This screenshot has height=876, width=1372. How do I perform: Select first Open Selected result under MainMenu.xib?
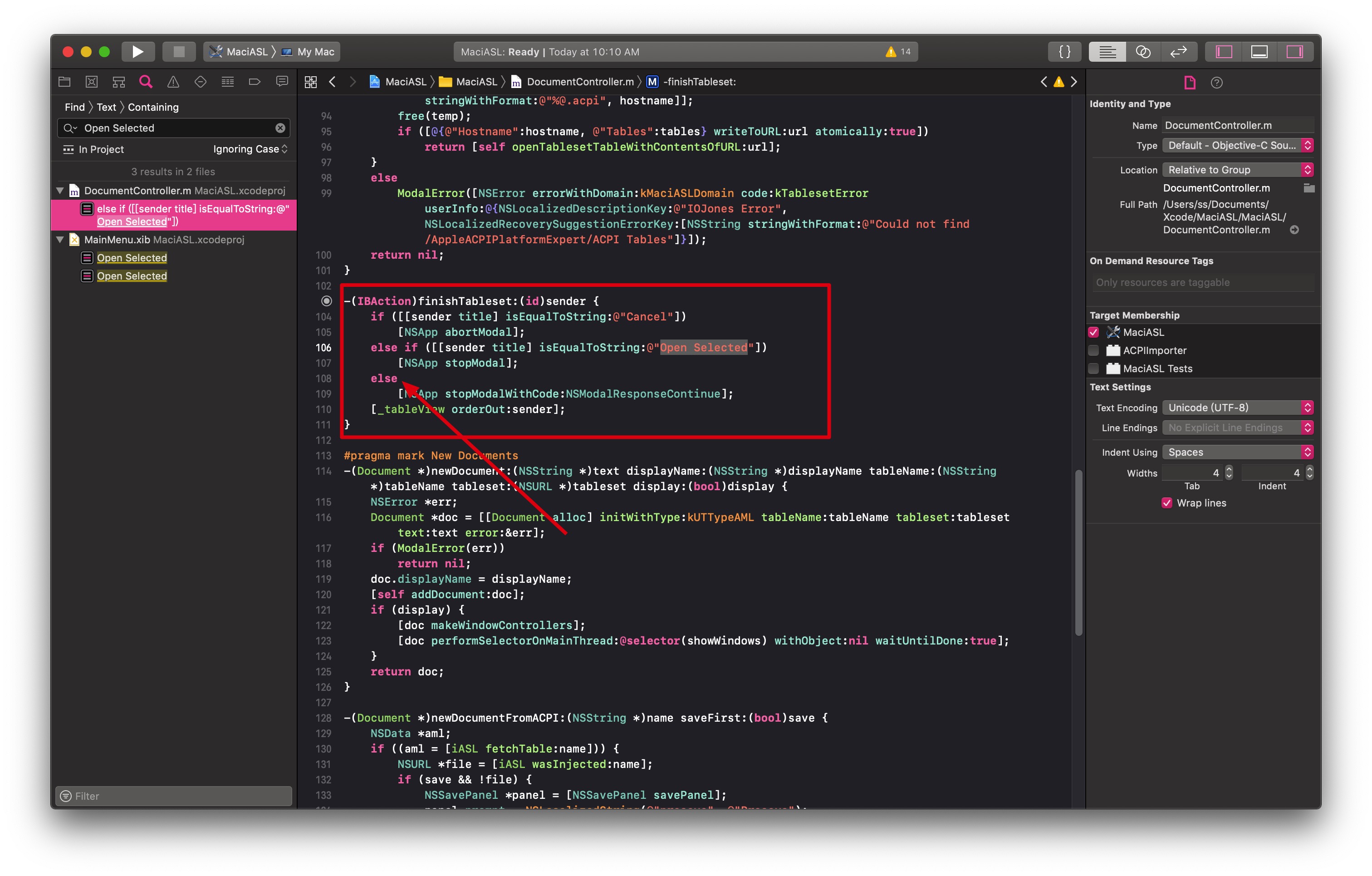coord(132,258)
